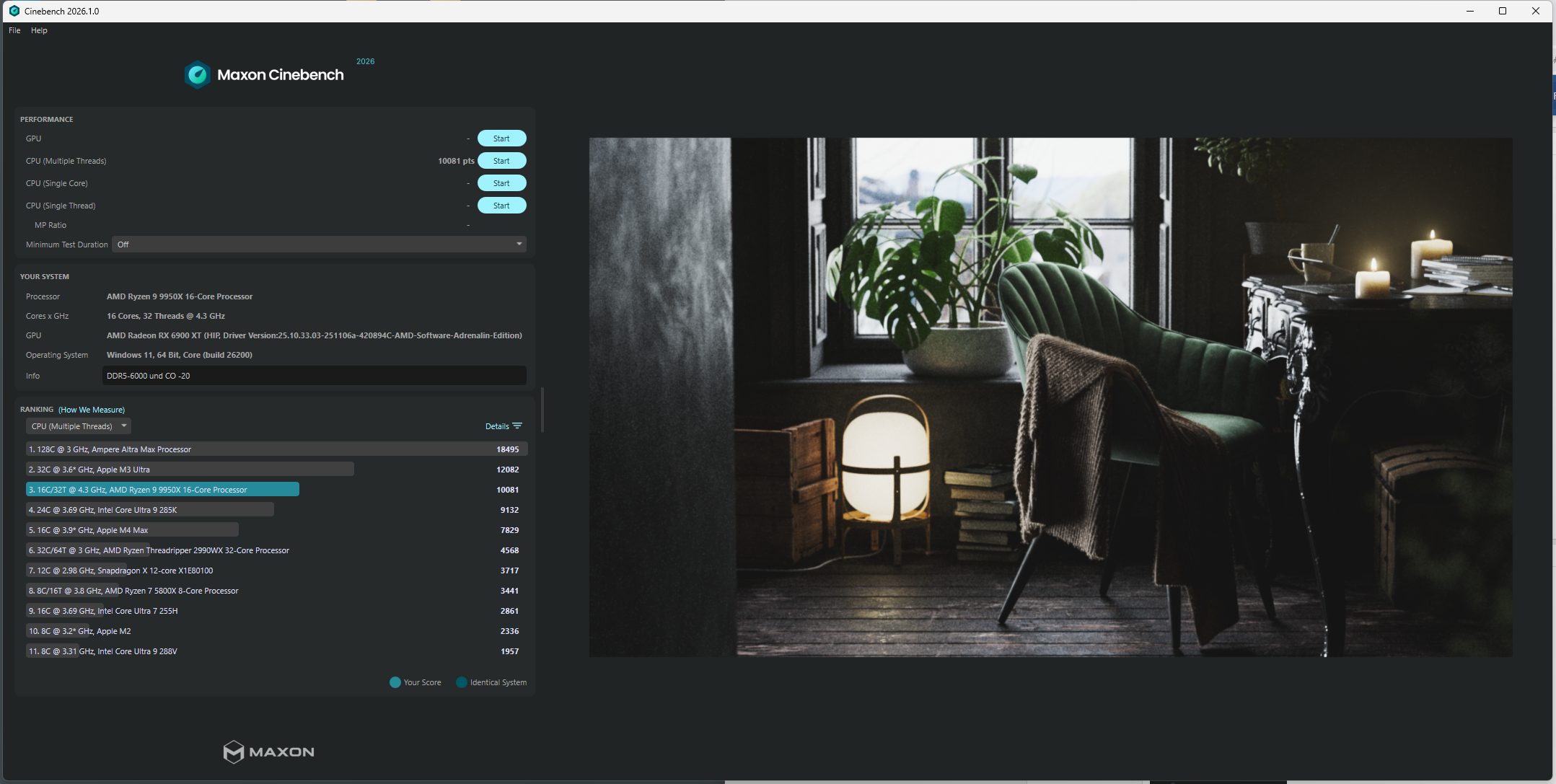Start the GPU benchmark
The width and height of the screenshot is (1556, 784).
(501, 138)
